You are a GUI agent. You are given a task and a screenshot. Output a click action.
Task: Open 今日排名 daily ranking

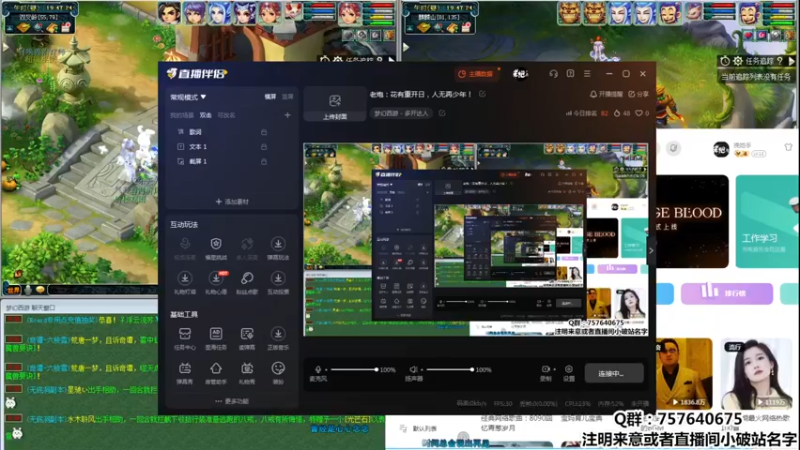587,113
